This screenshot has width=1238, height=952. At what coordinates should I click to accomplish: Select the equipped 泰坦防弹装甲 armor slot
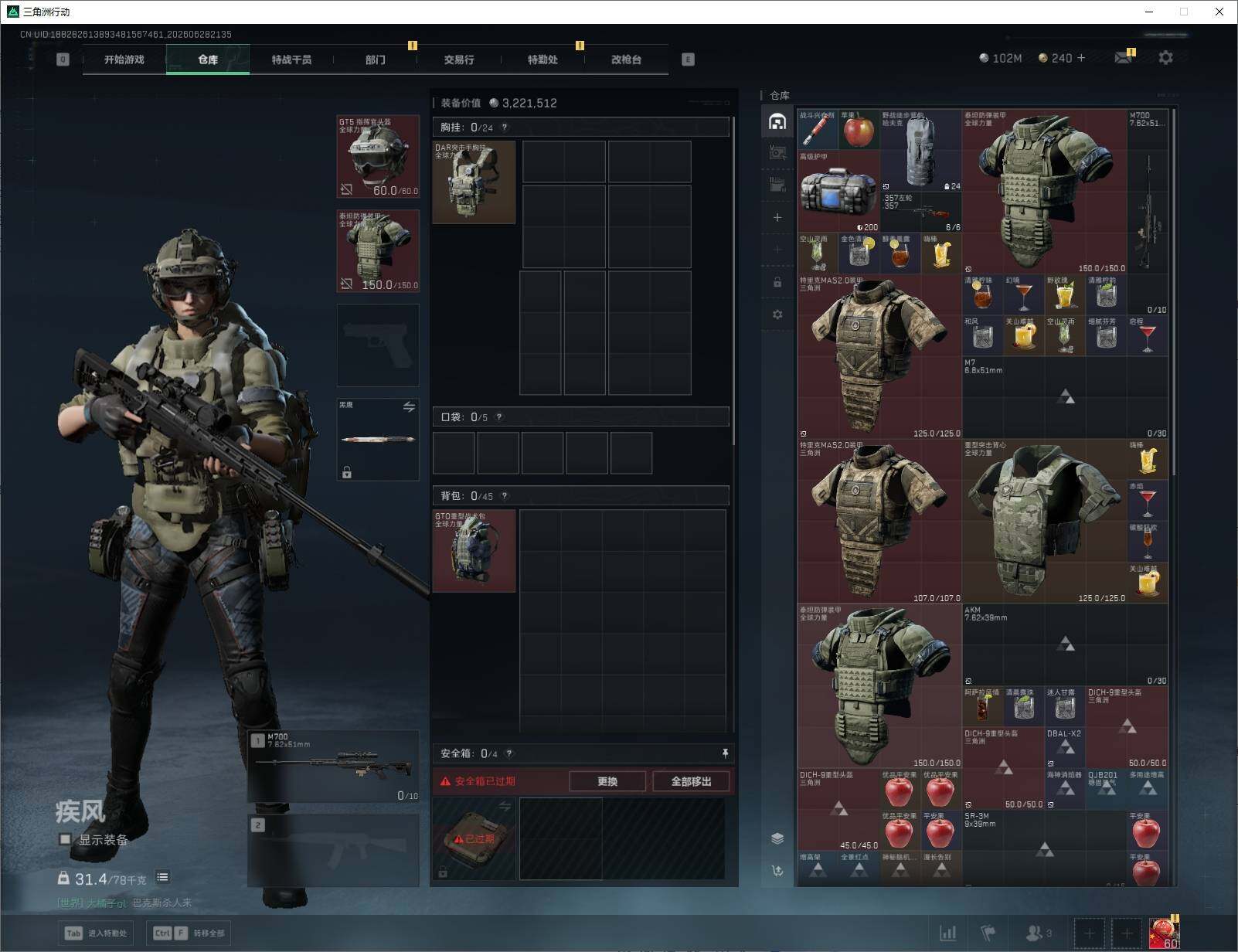click(378, 251)
